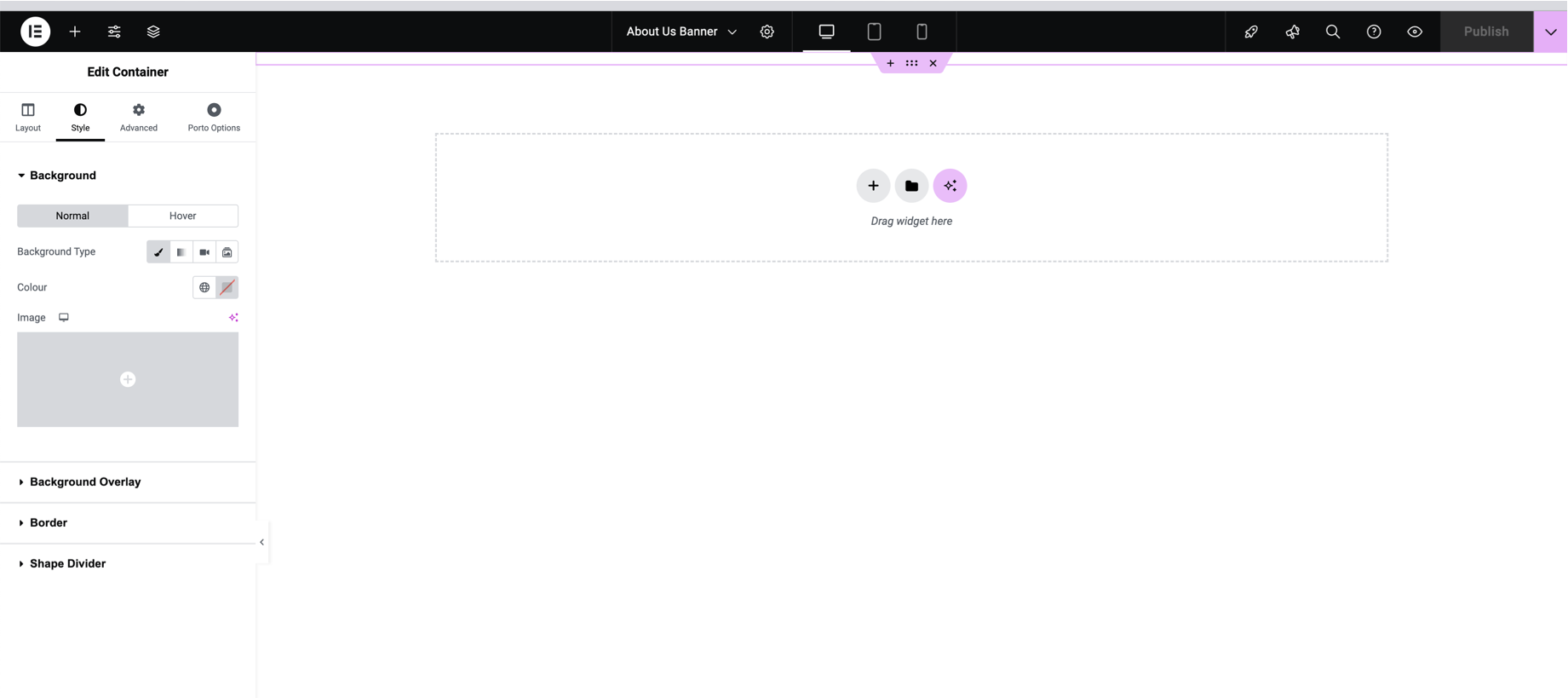Screen dimensions: 1568x698
Task: Build with AI sparkle canvas button
Action: (950, 186)
